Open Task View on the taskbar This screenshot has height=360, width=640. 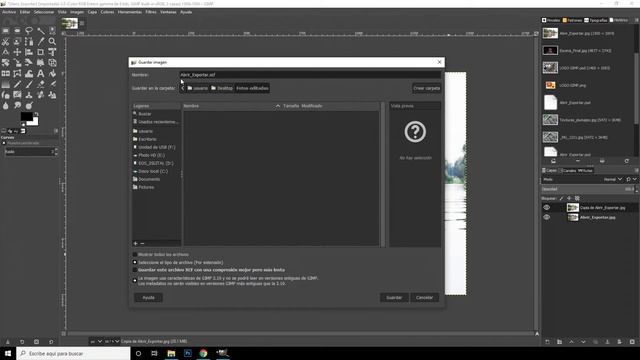154,353
